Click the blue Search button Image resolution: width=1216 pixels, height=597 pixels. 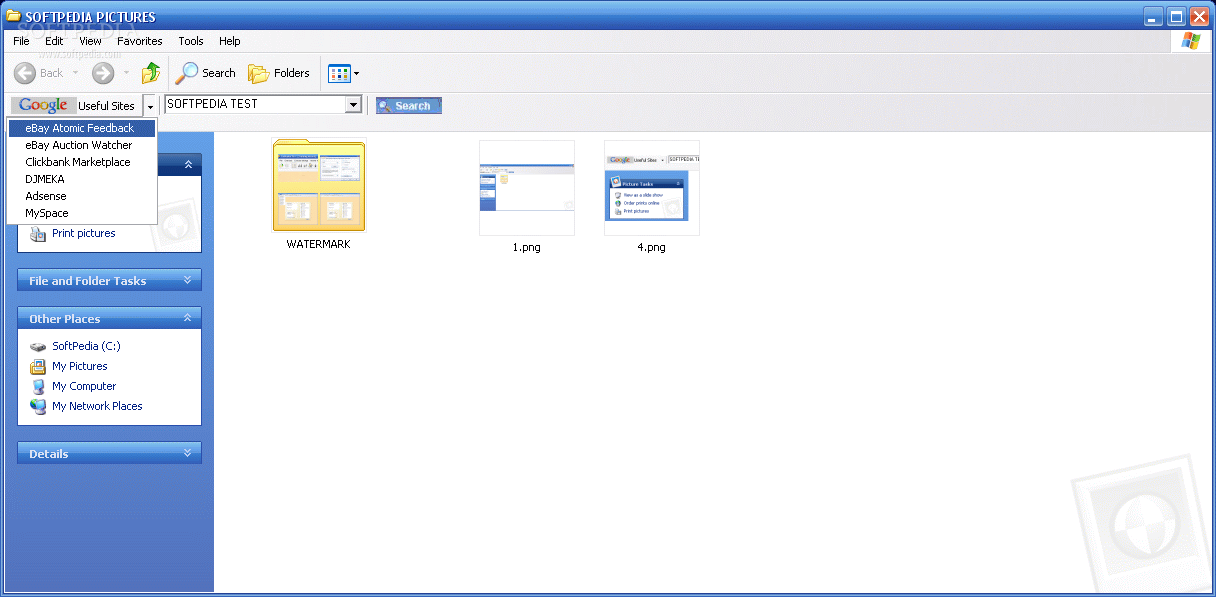(409, 105)
